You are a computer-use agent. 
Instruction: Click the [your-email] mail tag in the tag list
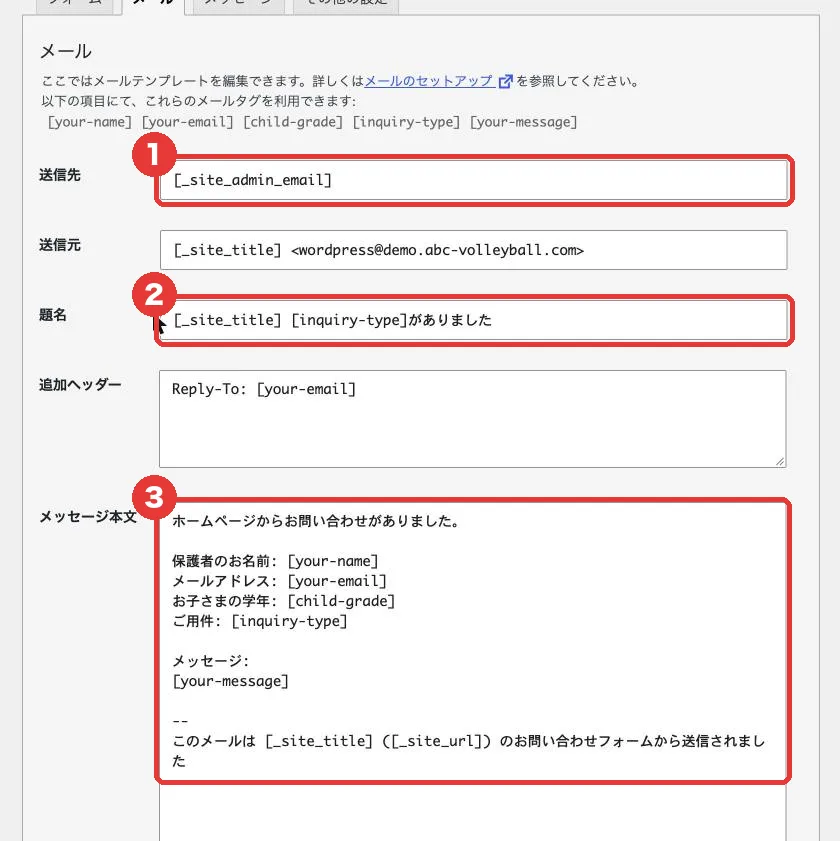188,122
